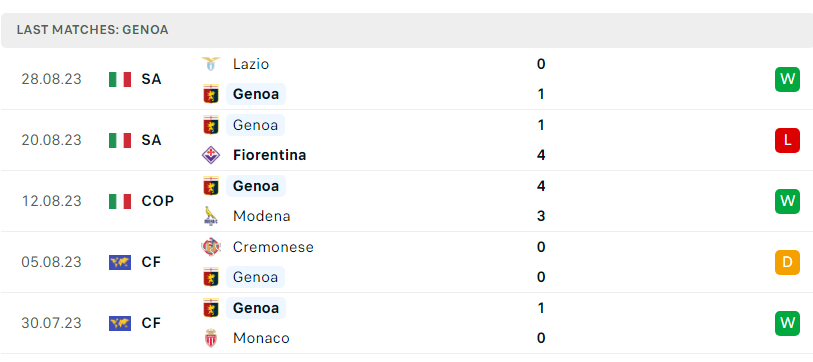Select the Cremonese team name
Image resolution: width=813 pixels, height=362 pixels.
tap(273, 247)
